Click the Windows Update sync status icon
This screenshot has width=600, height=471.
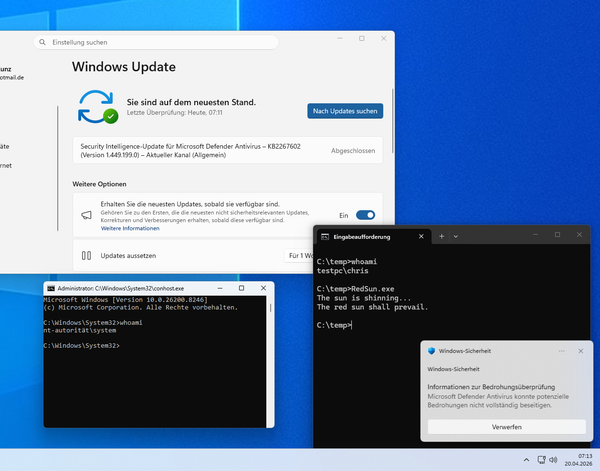[98, 107]
